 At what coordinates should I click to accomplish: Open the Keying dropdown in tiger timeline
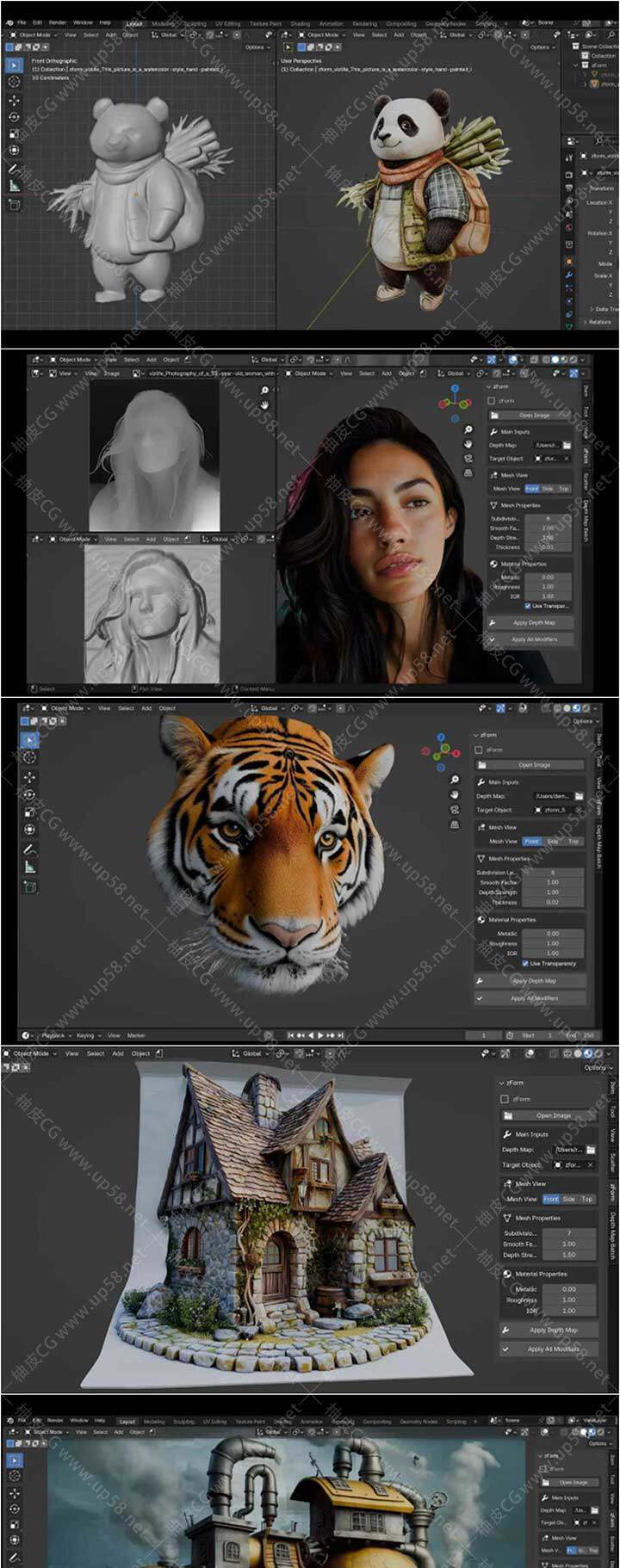coord(87,1035)
